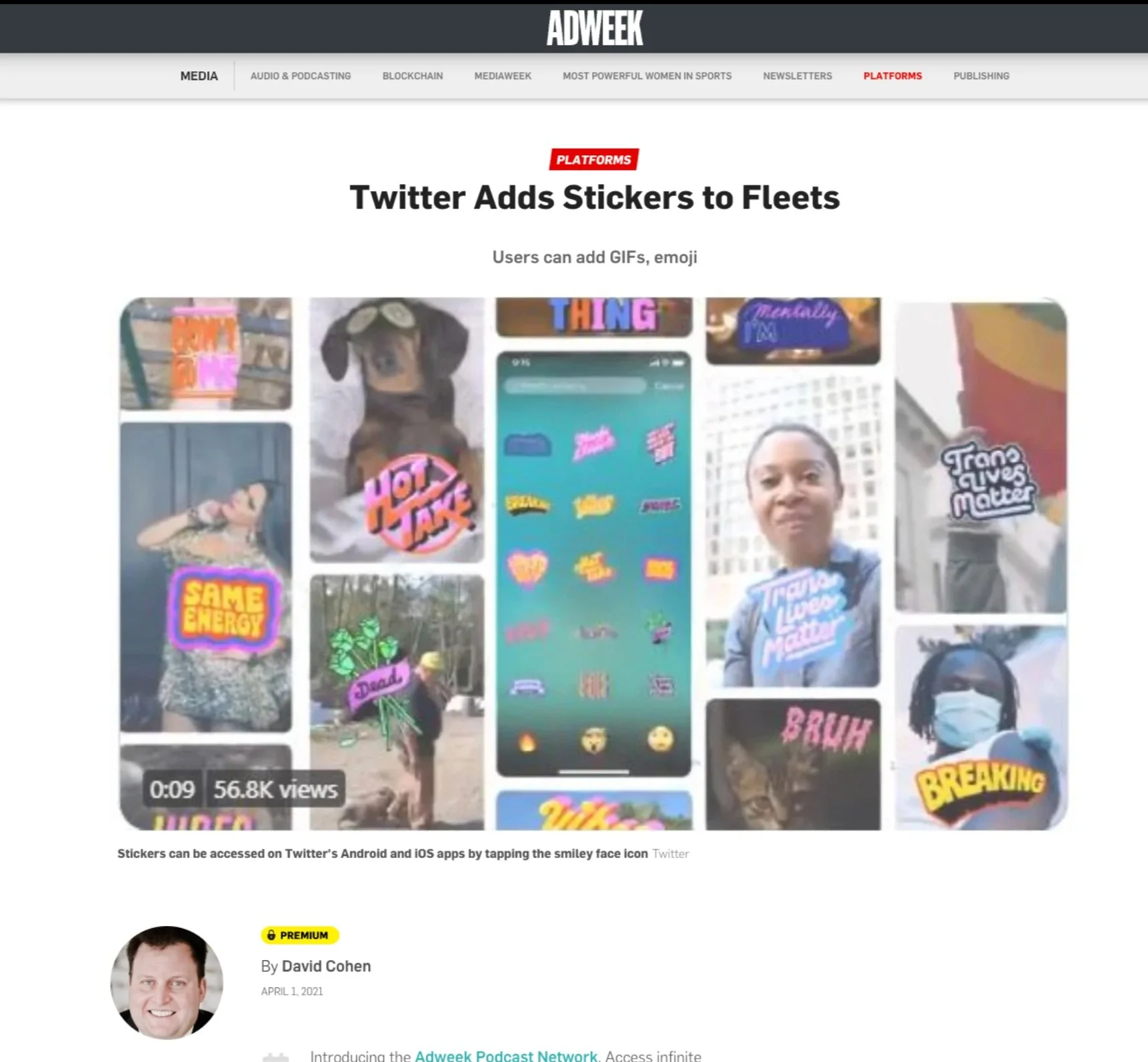Click the 0:09 video duration badge
1148x1062 pixels.
tap(172, 789)
